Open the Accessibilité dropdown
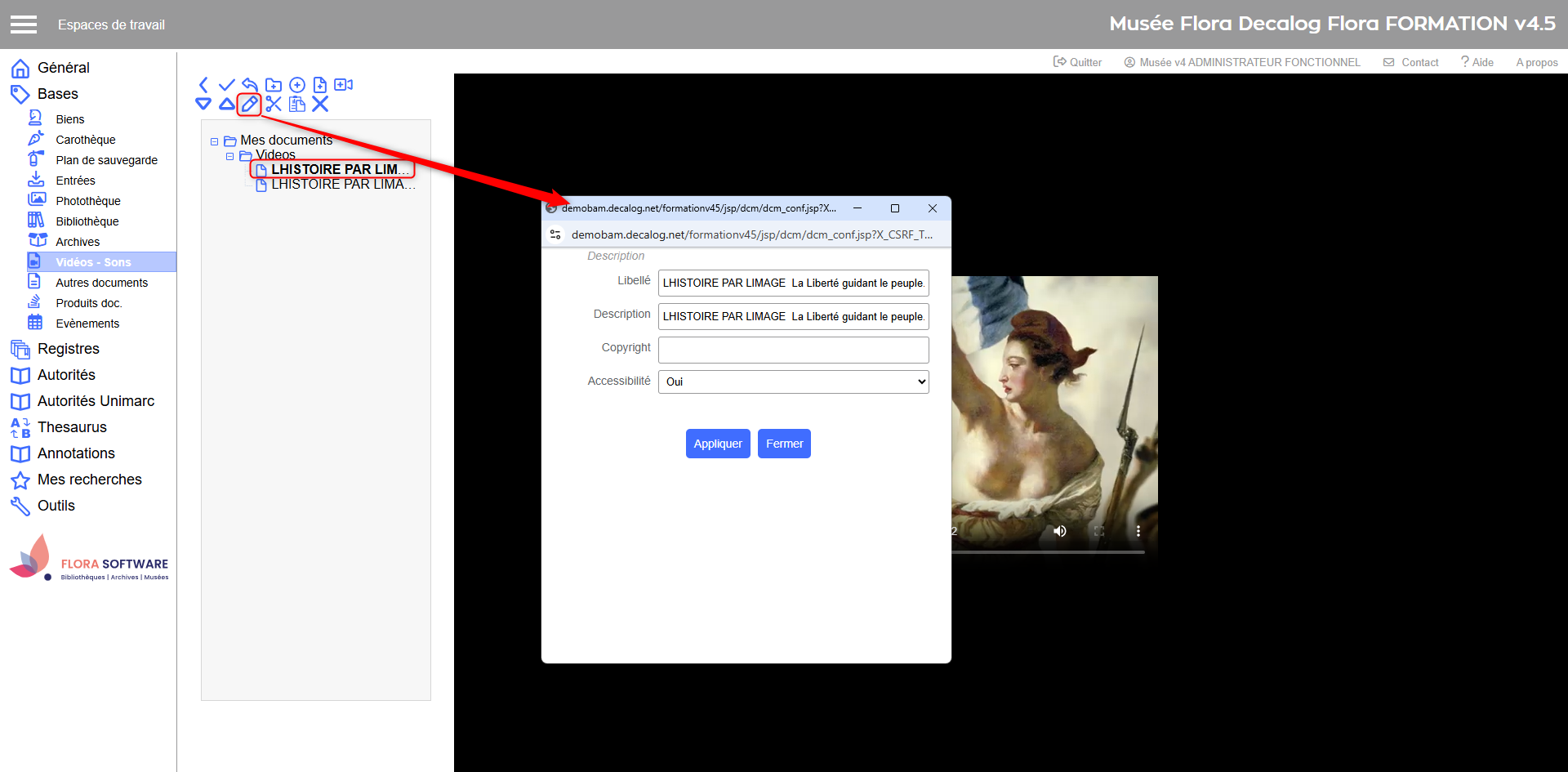This screenshot has height=772, width=1568. (793, 382)
